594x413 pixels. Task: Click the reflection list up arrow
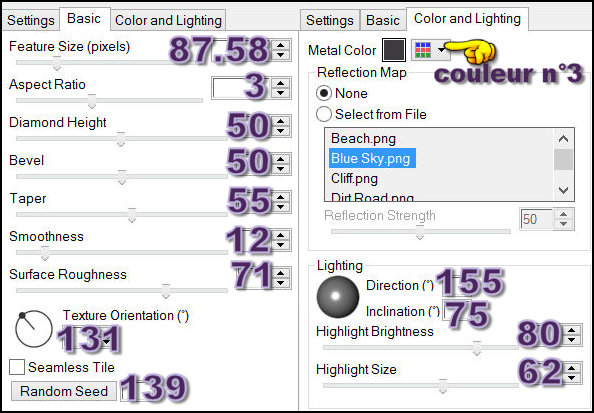pos(563,139)
